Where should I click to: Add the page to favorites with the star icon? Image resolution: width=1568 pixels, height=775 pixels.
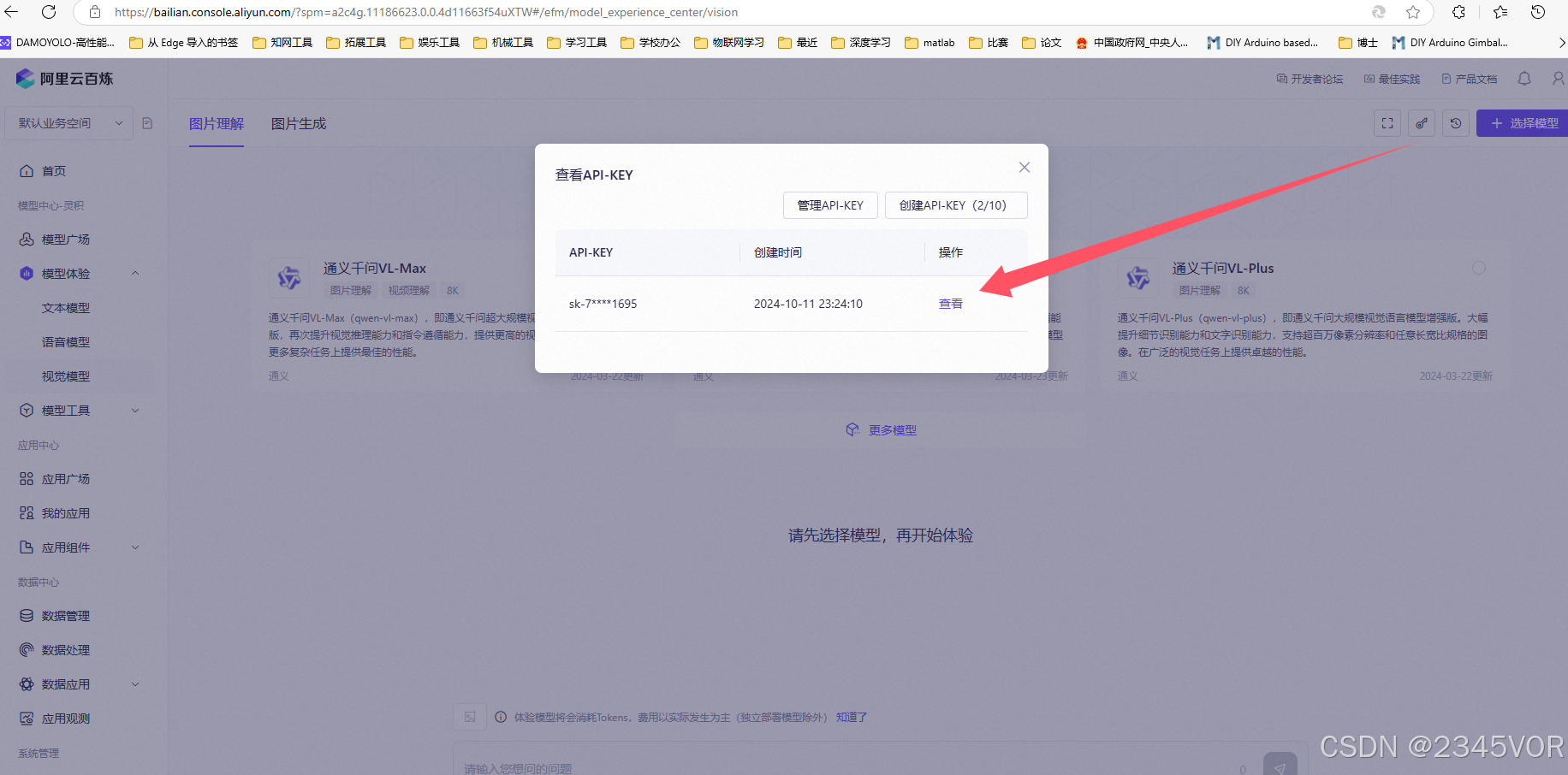coord(1413,12)
